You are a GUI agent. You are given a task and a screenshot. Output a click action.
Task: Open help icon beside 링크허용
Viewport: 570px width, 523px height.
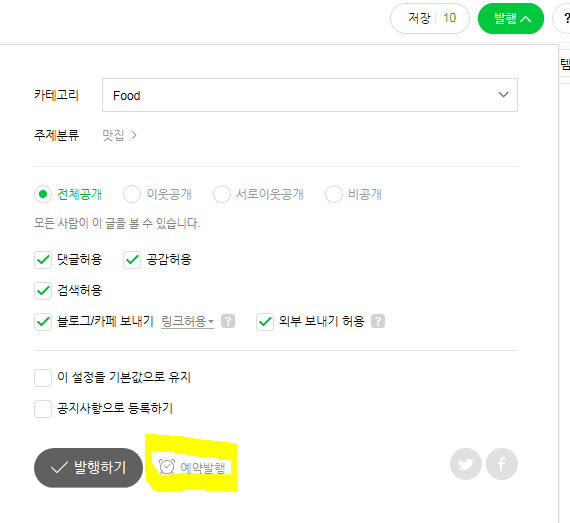(x=228, y=321)
